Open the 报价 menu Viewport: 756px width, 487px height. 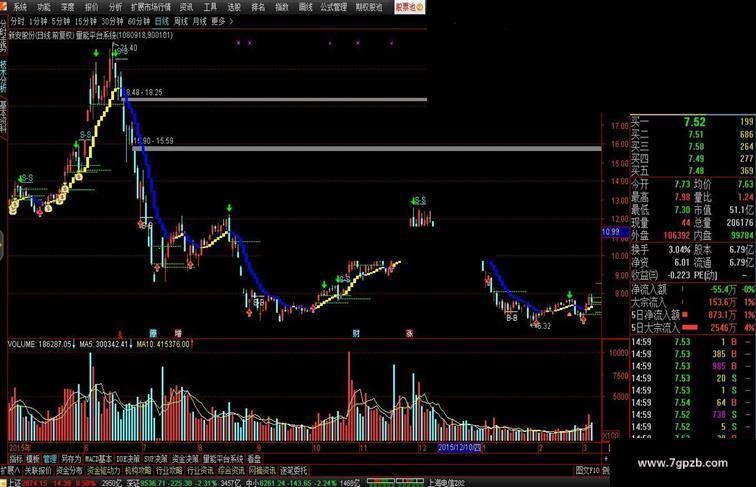click(91, 7)
